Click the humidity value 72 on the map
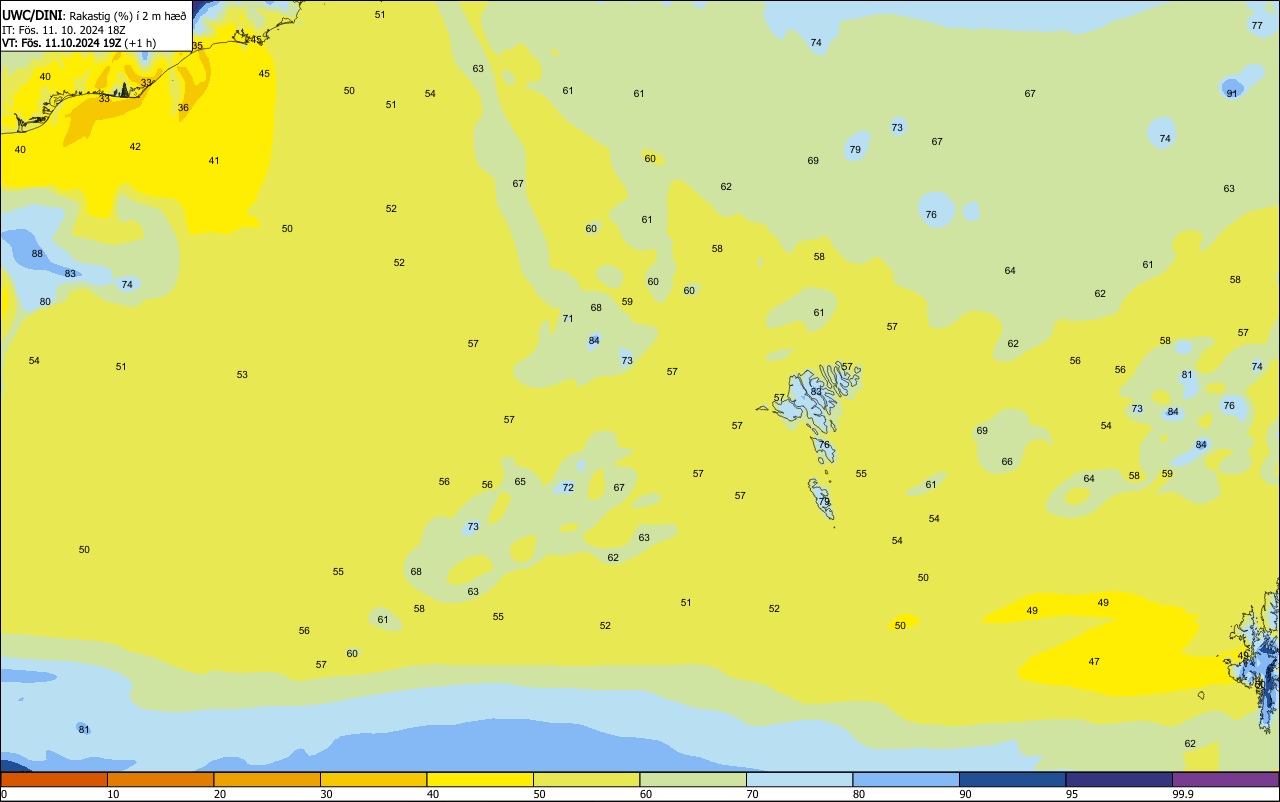Screen dimensions: 1280x802 click(x=568, y=487)
